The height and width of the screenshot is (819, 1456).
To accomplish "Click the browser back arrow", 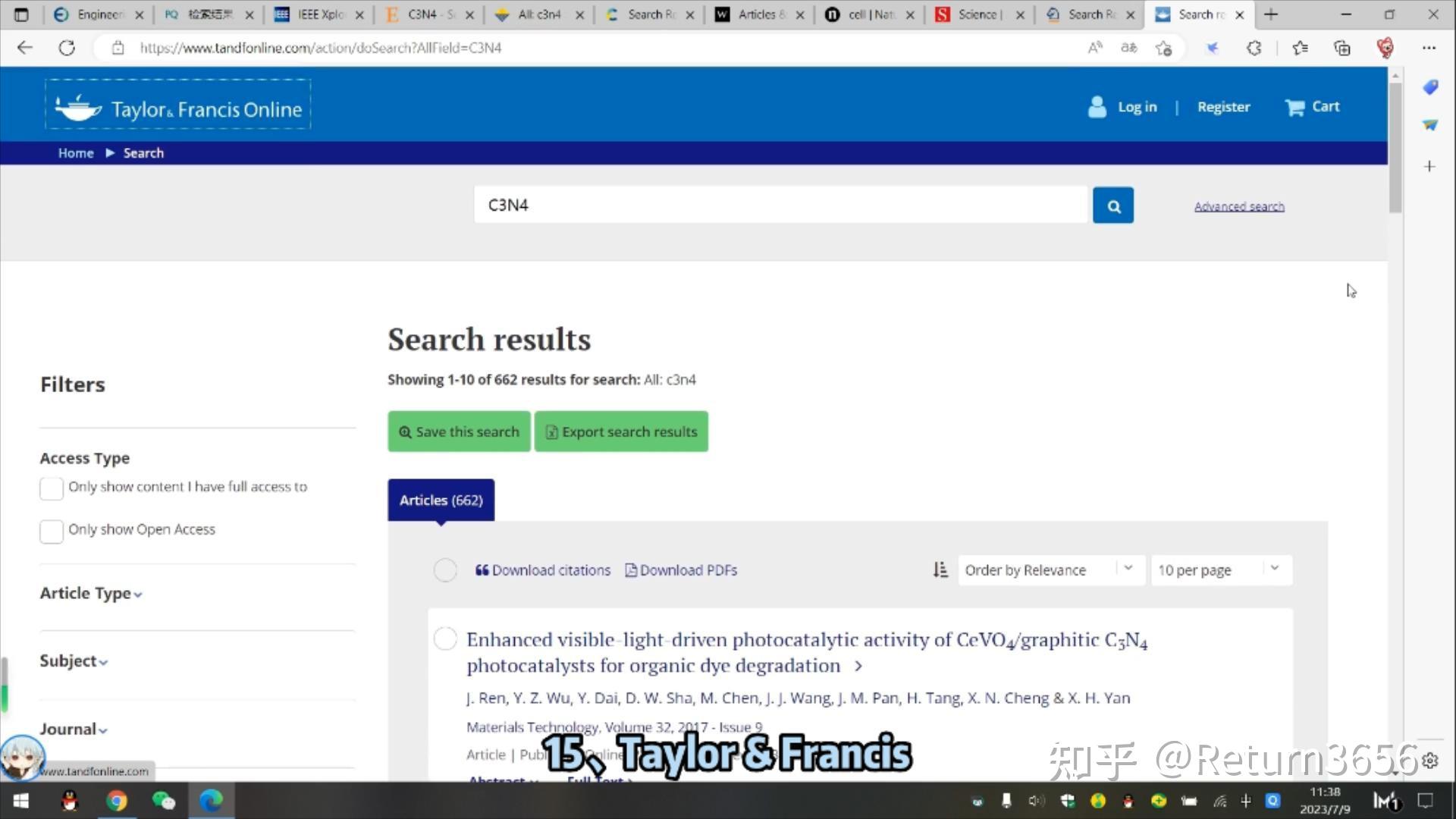I will 25,48.
